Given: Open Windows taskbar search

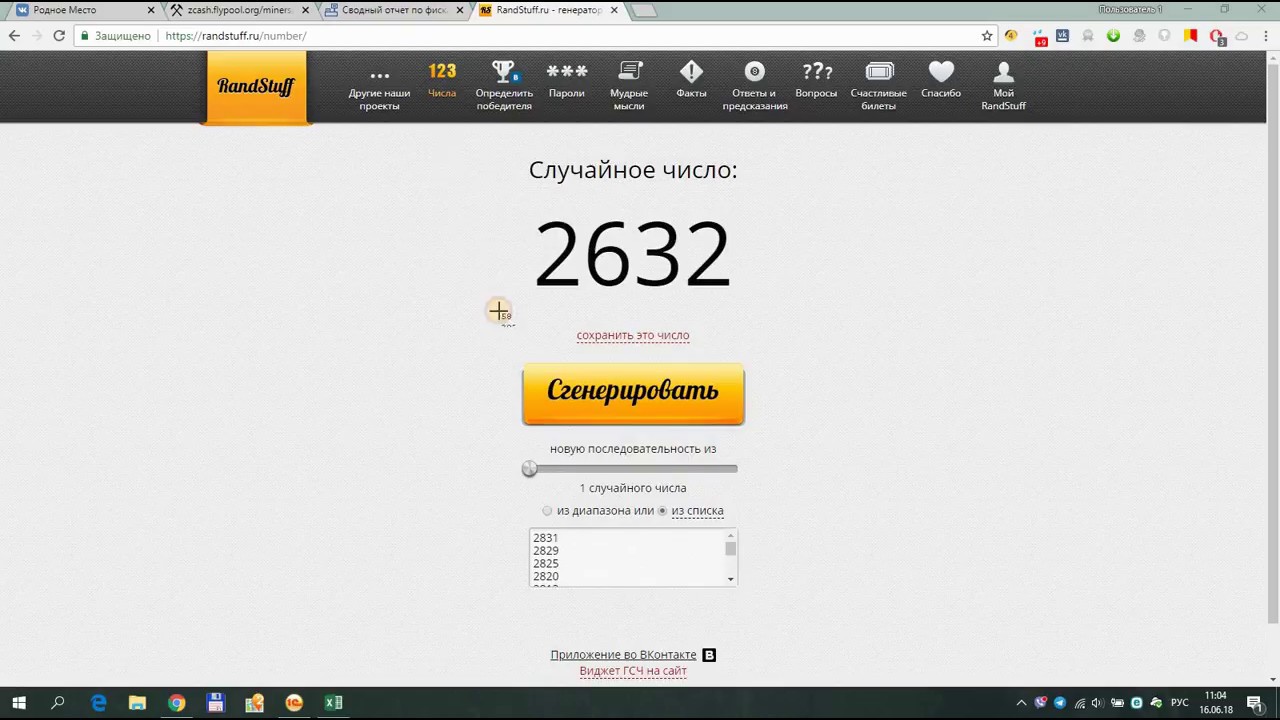Looking at the screenshot, I should (58, 703).
